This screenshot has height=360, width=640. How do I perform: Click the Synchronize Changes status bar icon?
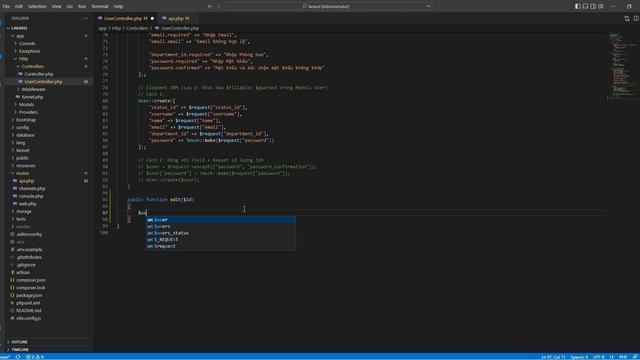pos(18,357)
